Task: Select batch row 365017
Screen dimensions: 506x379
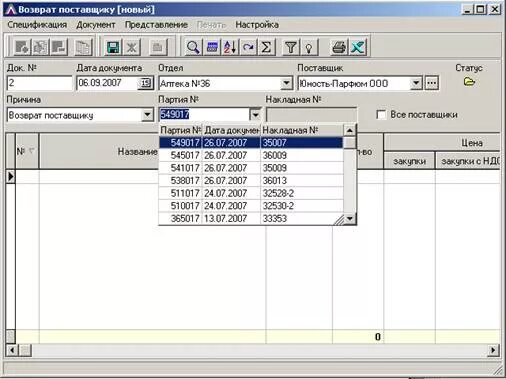Action: [251, 219]
